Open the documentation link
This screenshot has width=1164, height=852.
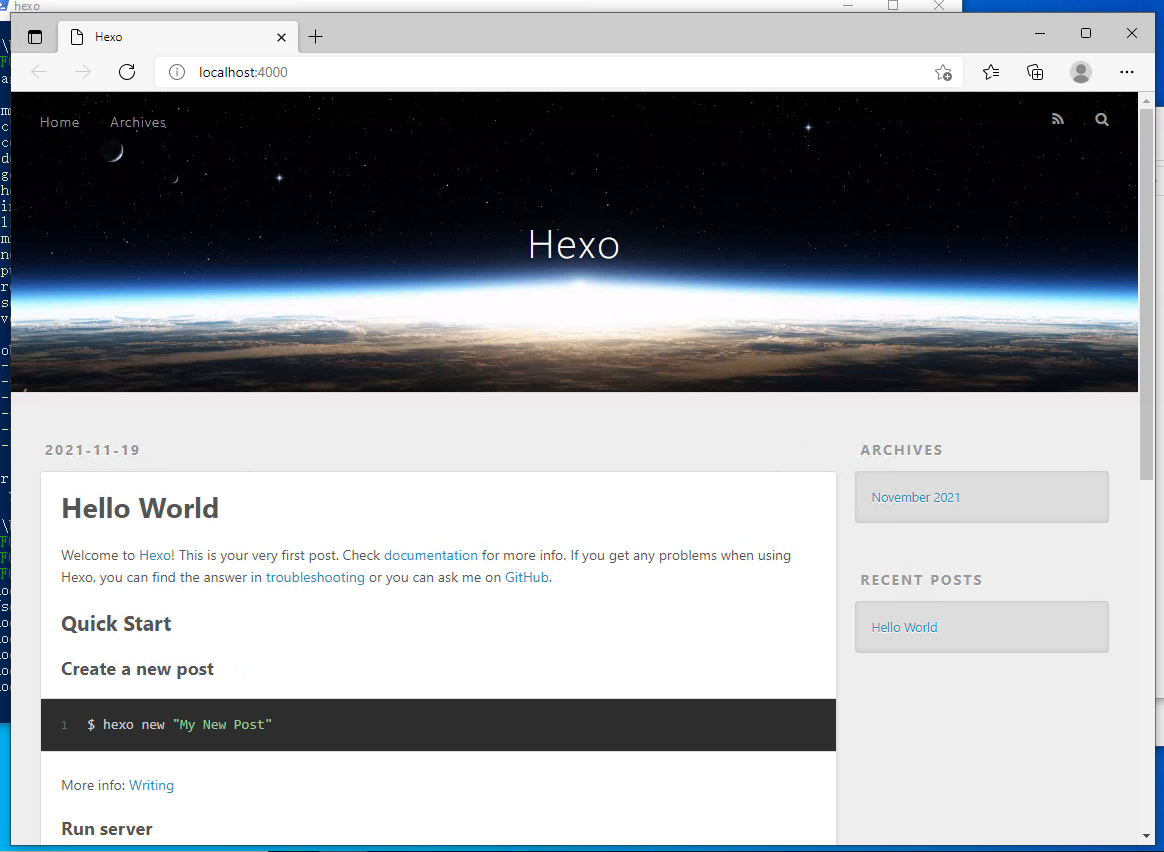[431, 555]
